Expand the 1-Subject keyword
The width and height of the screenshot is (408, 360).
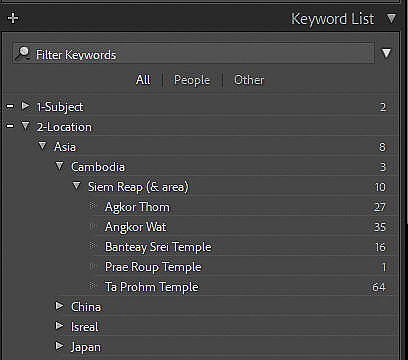coord(25,106)
